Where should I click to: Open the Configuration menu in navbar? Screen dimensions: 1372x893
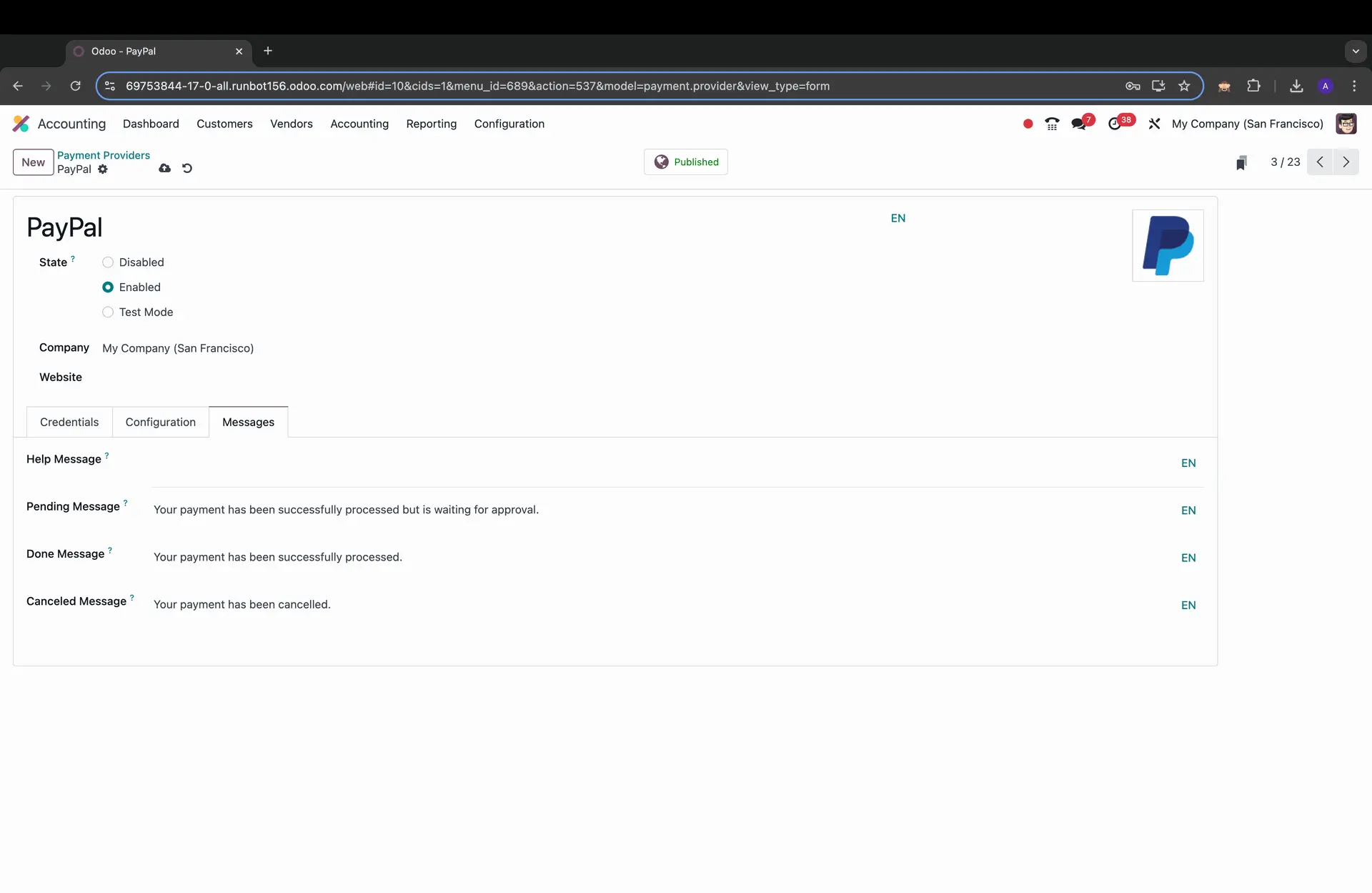(x=509, y=124)
